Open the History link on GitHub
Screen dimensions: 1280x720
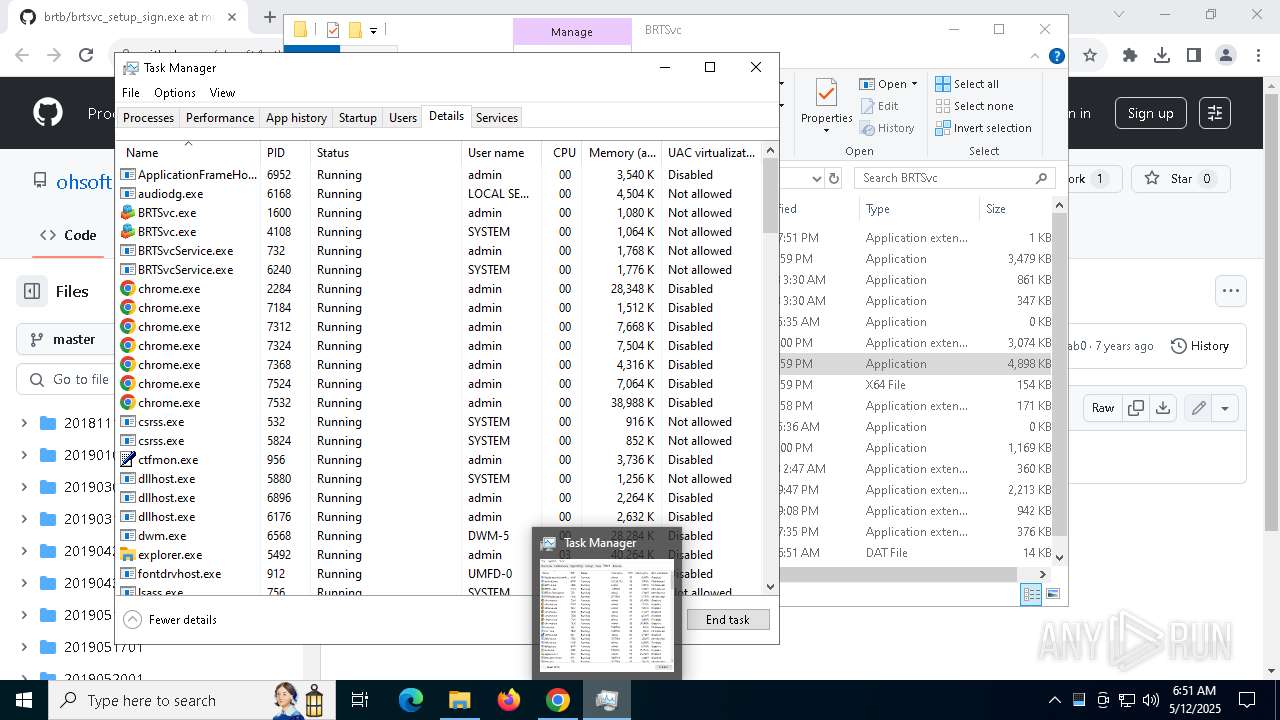coord(1199,345)
